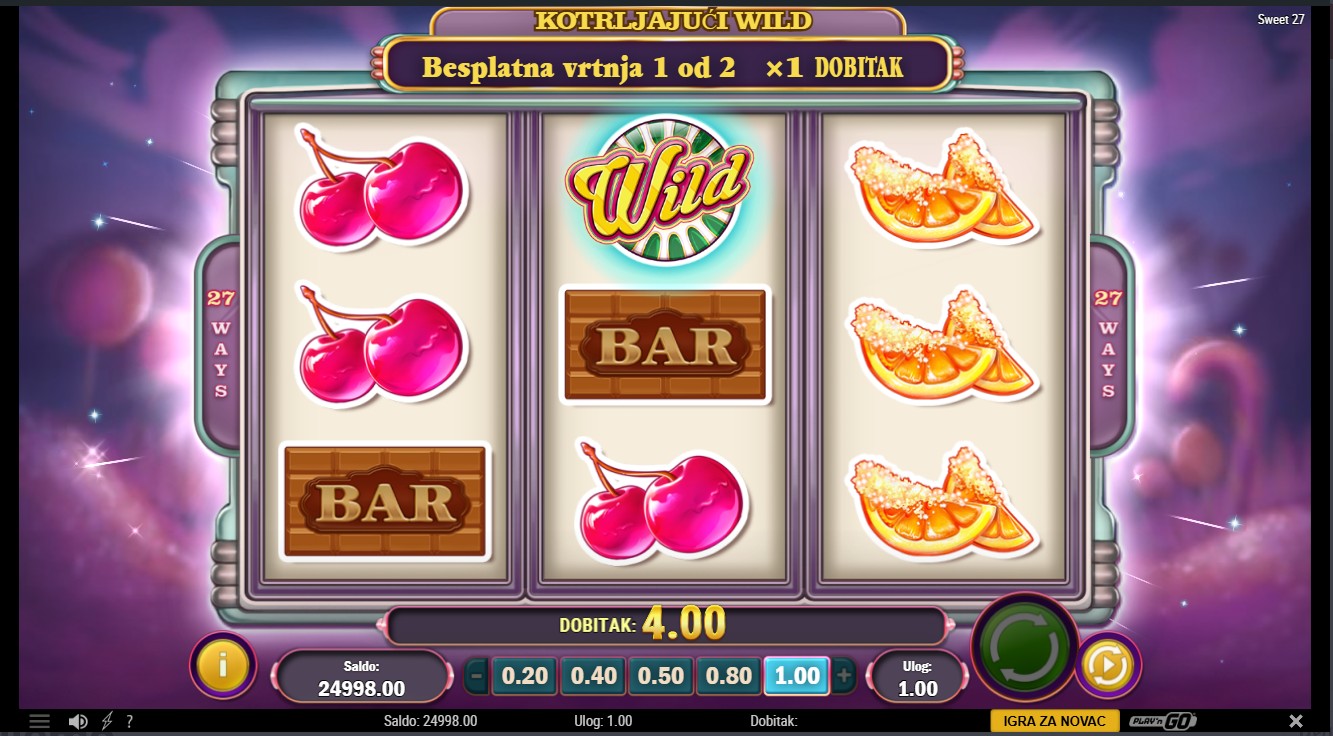Decrease bet with minus button

pos(477,676)
